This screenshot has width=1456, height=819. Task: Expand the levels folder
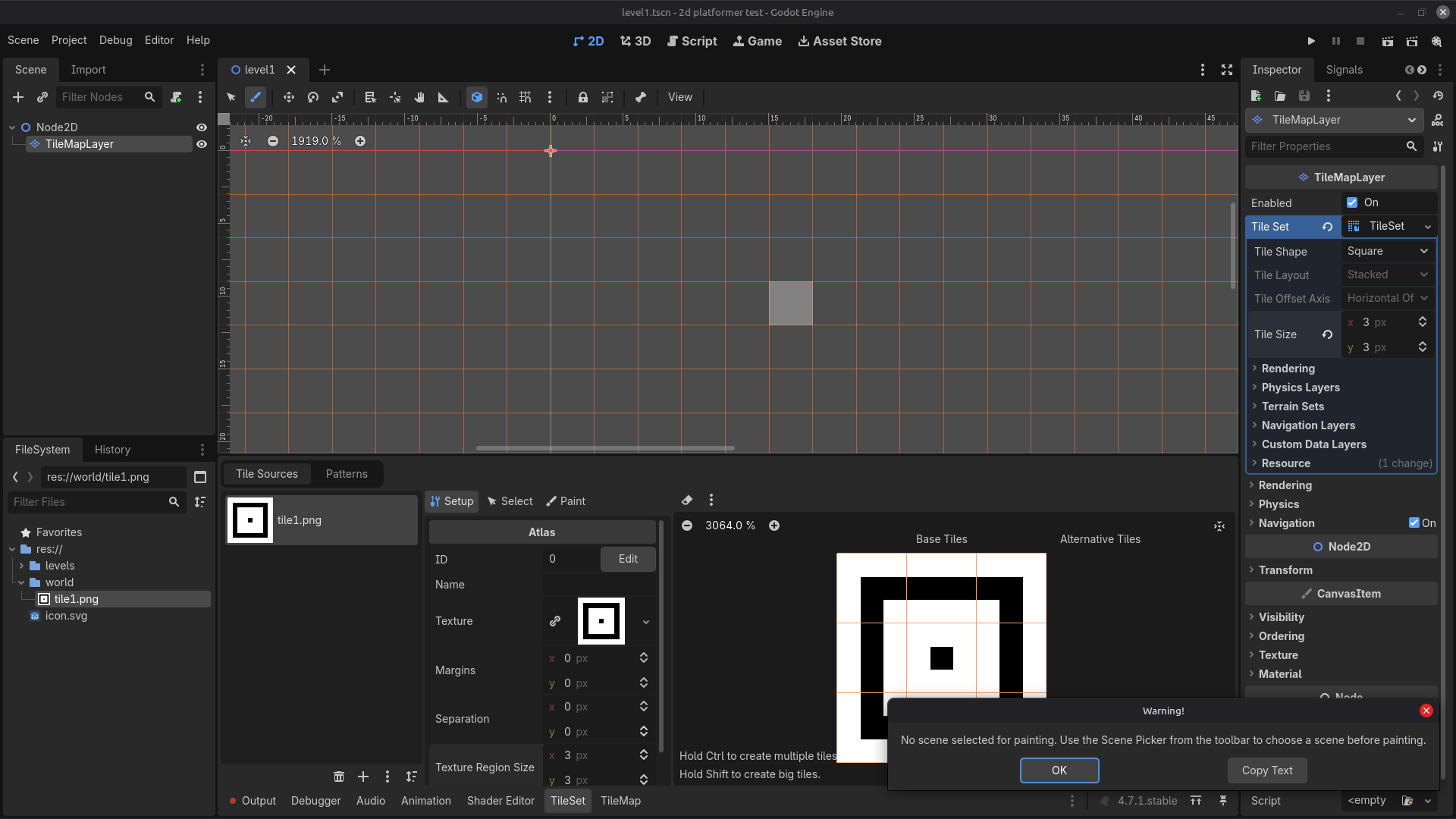22,566
